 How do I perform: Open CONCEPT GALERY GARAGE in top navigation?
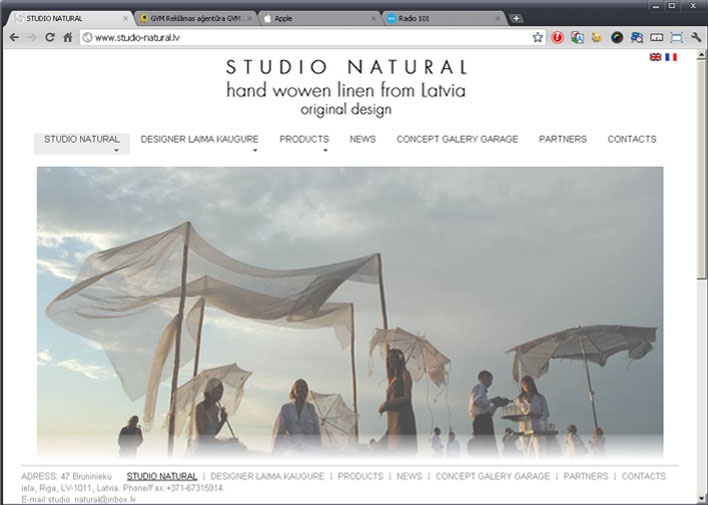[x=457, y=139]
